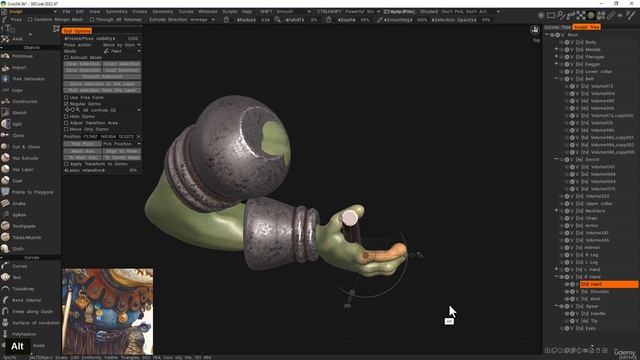Select the Toothpaste tool
640x360 pixels.
[24, 226]
